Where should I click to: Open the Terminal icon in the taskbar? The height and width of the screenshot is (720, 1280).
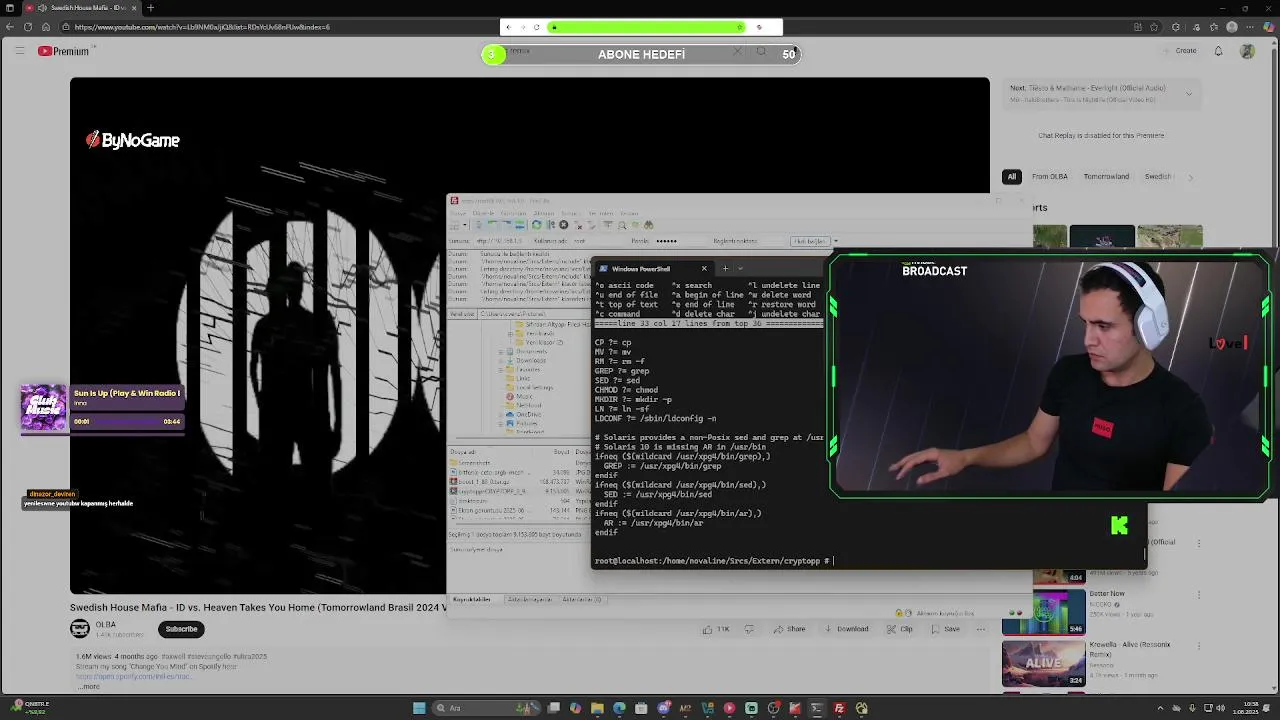tap(817, 708)
